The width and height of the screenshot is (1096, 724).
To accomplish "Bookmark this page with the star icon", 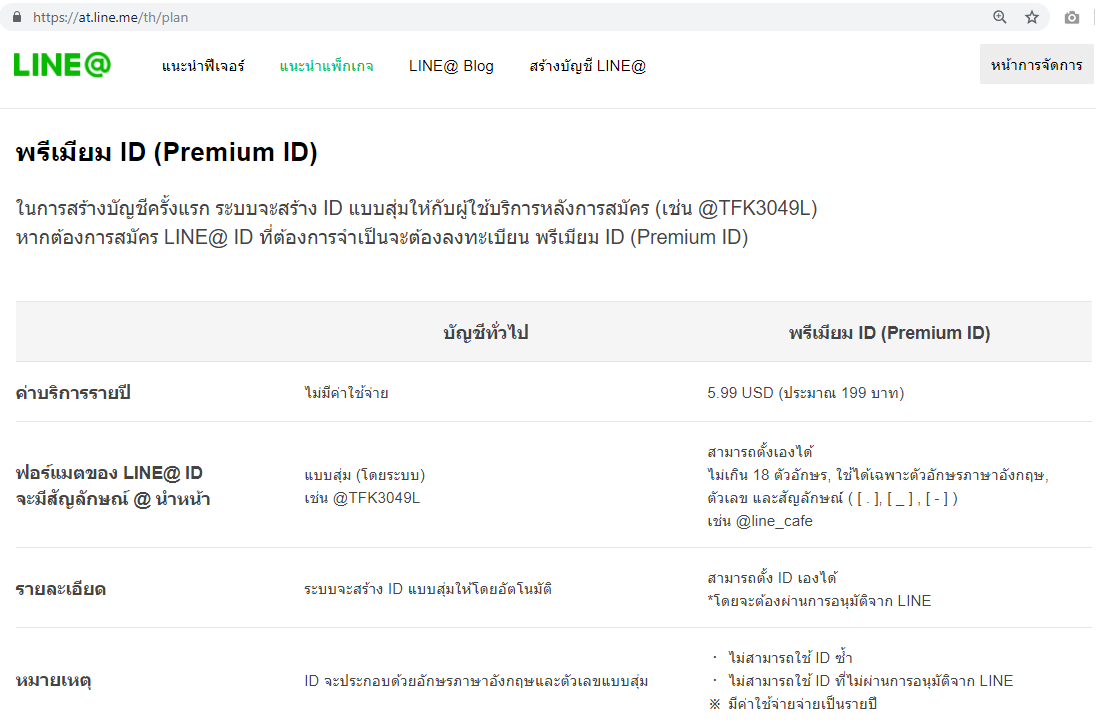I will coord(1032,17).
